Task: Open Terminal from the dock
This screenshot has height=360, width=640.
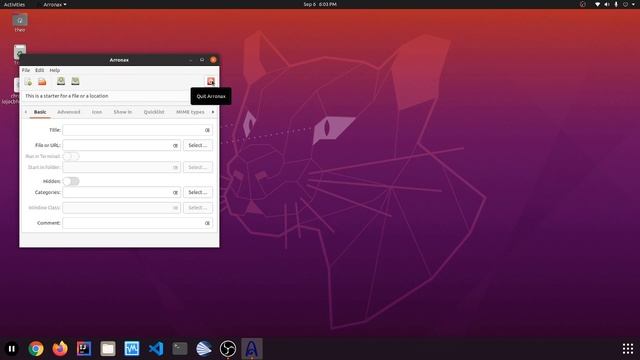Action: pyautogui.click(x=180, y=349)
